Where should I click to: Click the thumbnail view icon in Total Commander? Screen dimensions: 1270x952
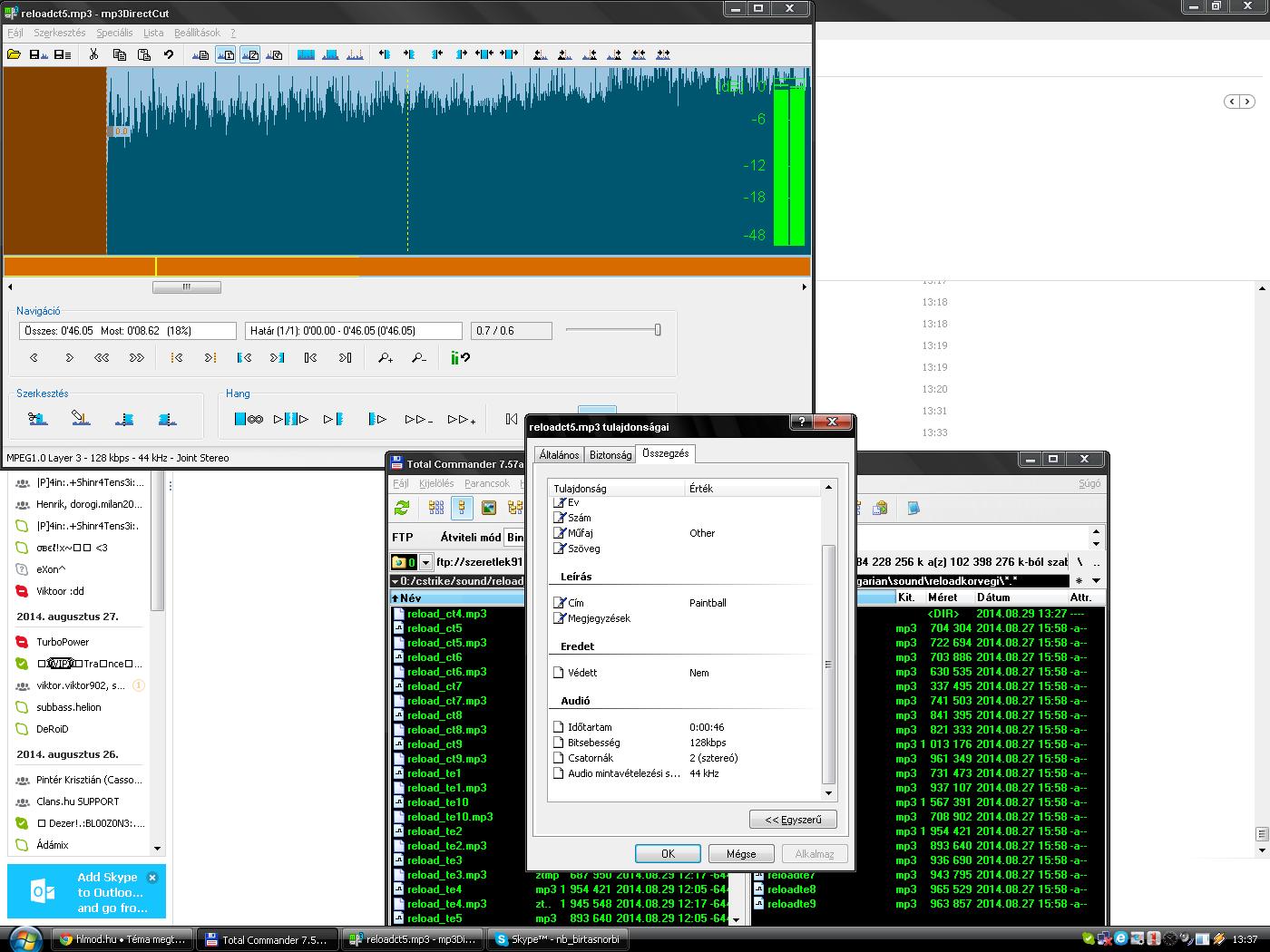pos(488,508)
